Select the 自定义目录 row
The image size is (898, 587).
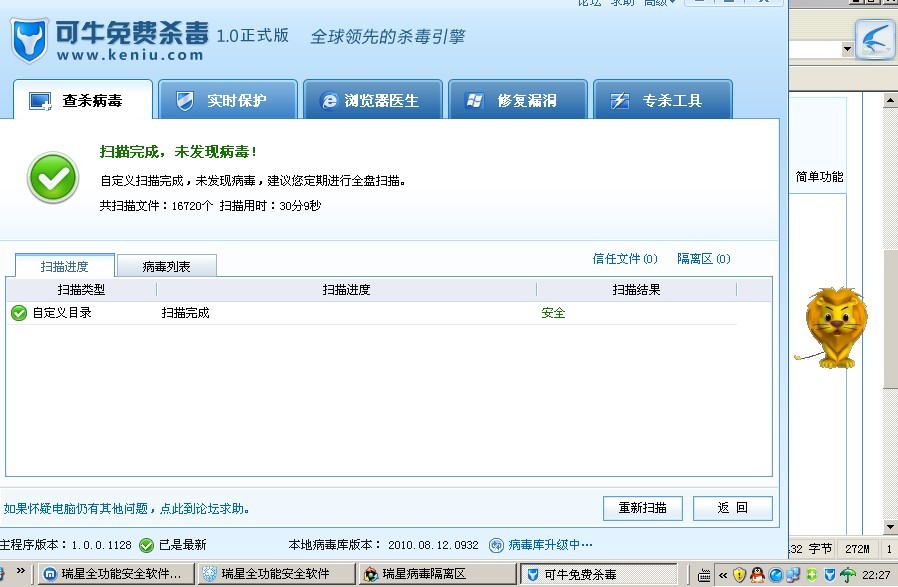(x=372, y=313)
